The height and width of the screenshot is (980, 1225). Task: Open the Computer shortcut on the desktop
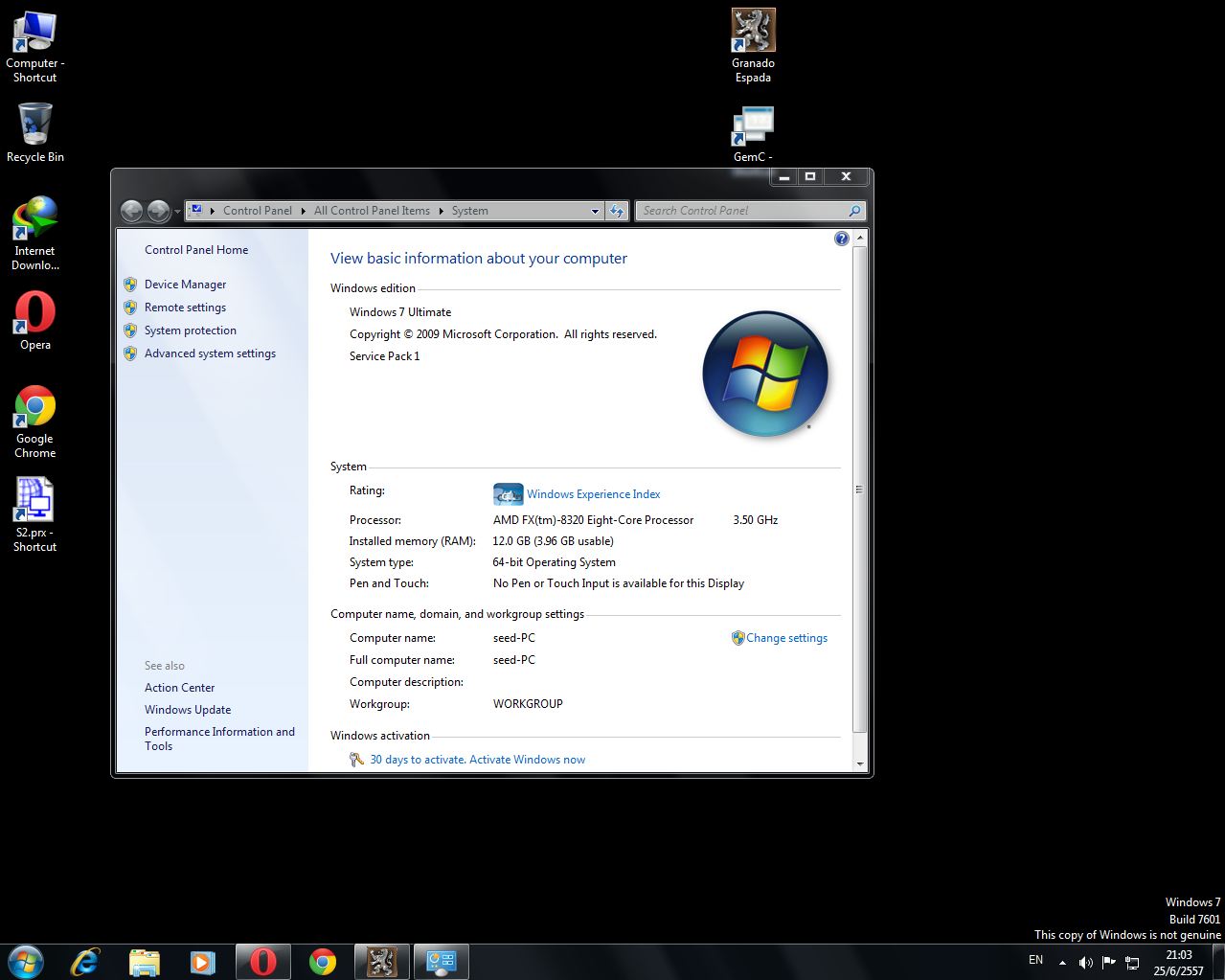pos(34,46)
